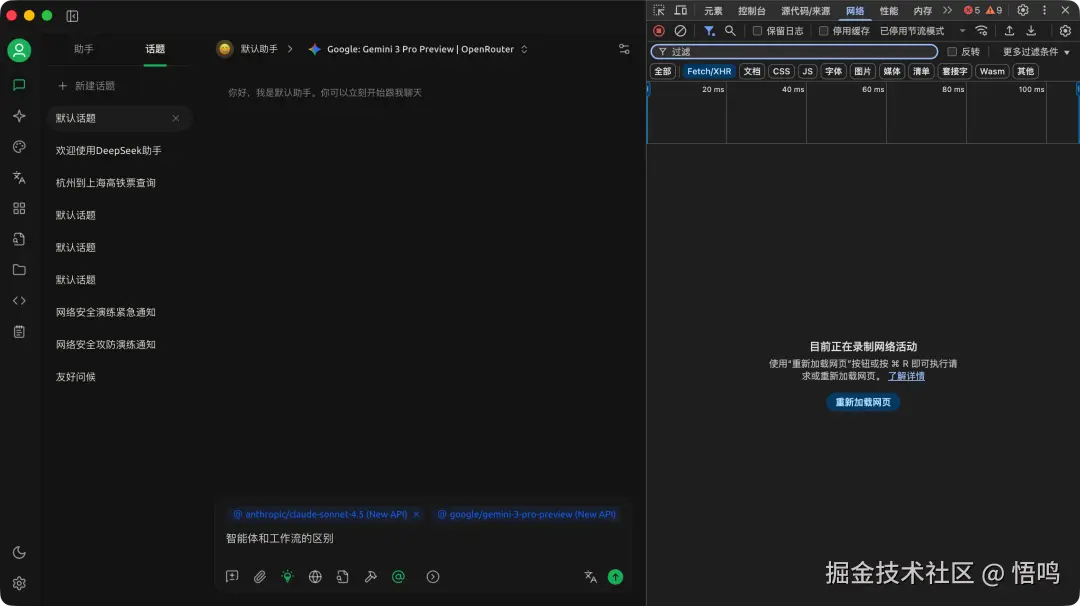The image size is (1080, 606).
Task: Open the user avatar profile
Action: [x=19, y=50]
